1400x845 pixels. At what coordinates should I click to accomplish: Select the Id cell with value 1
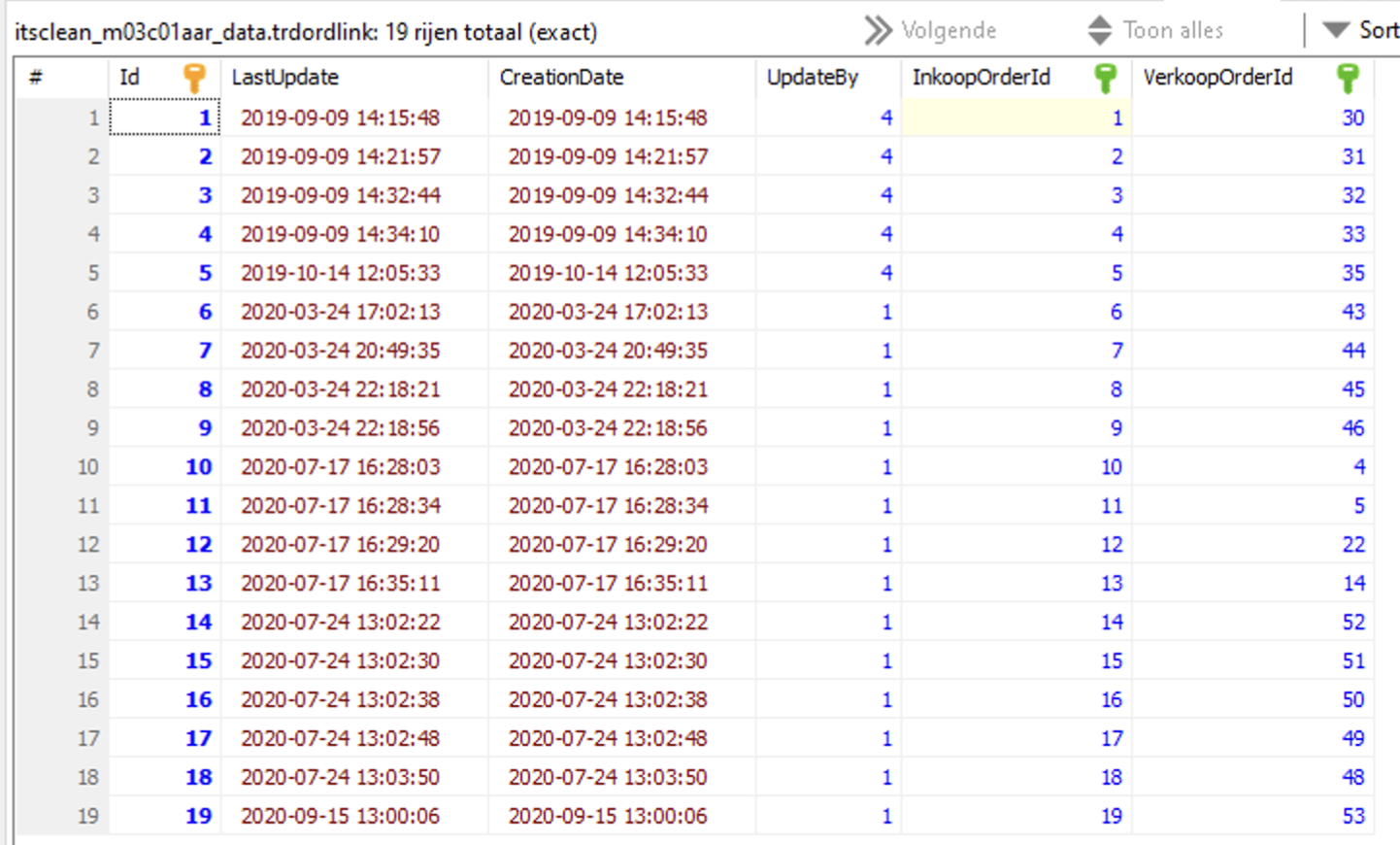165,118
